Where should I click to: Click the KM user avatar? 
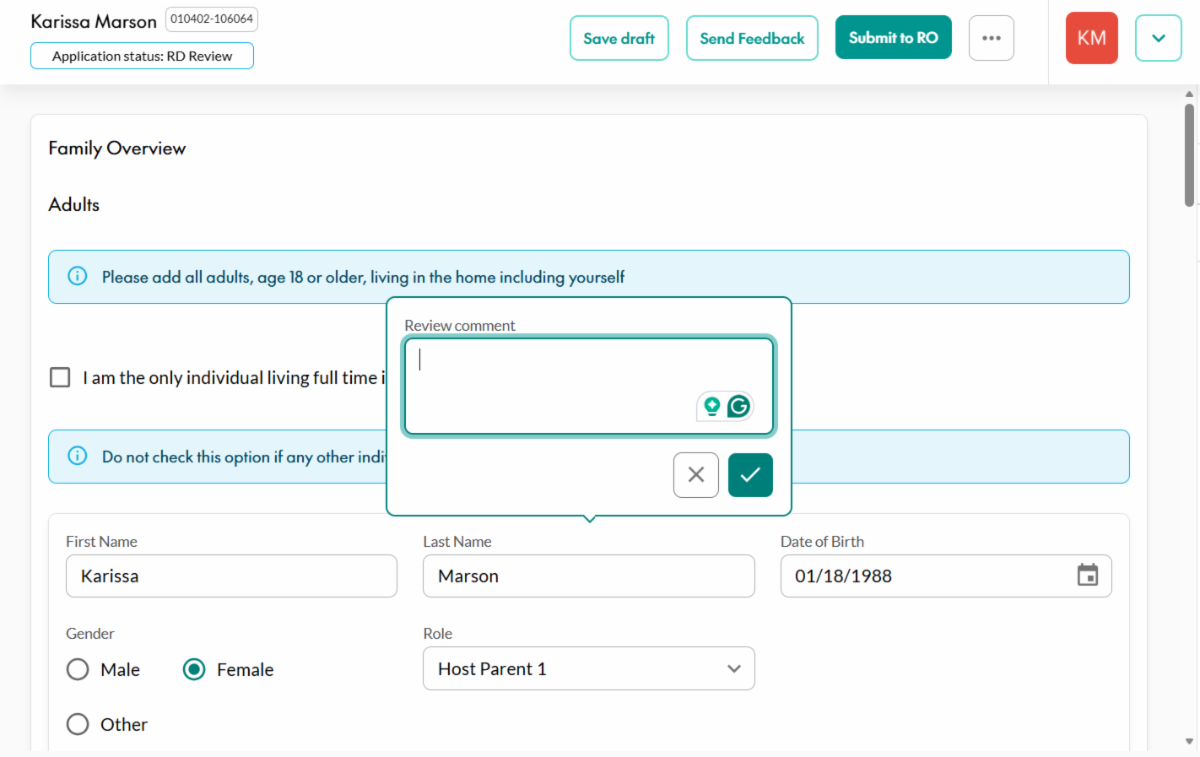1092,38
